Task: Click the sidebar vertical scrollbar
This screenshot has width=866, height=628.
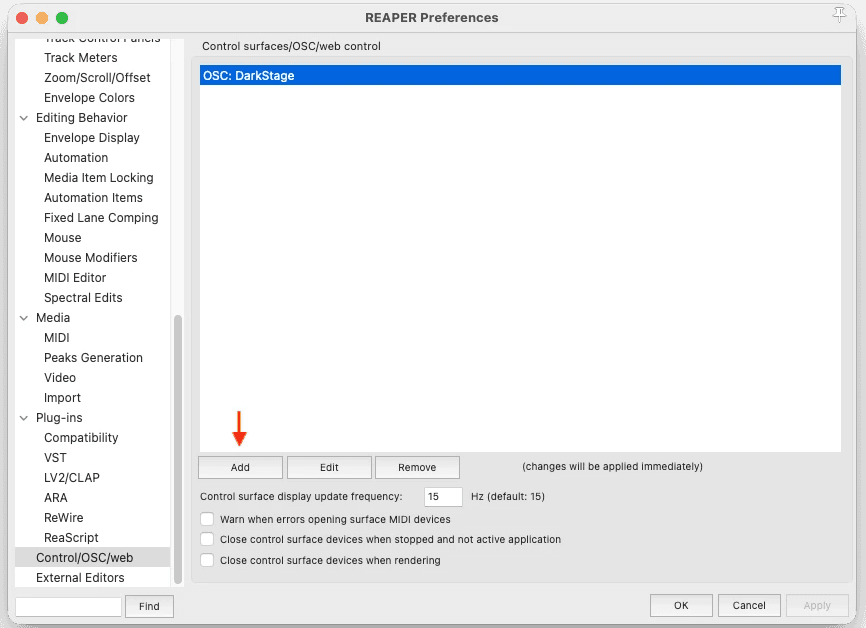Action: [178, 449]
